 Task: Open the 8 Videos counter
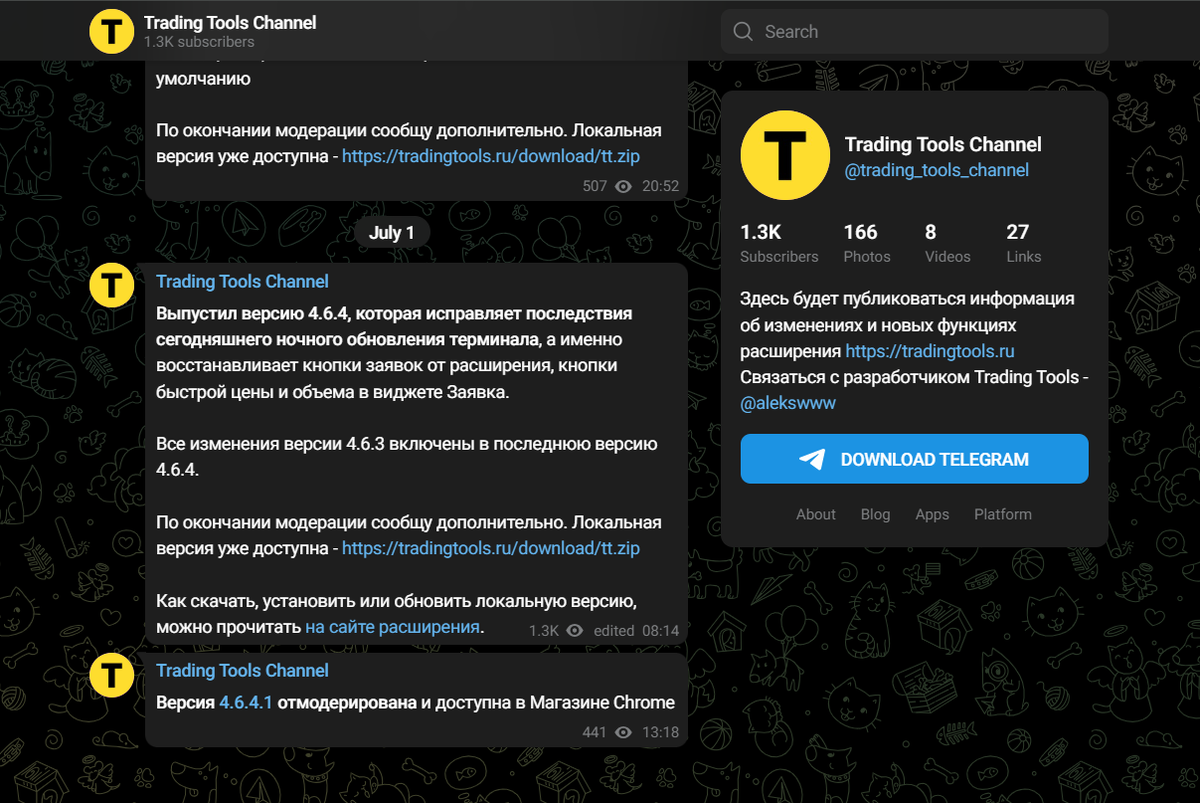pos(947,244)
